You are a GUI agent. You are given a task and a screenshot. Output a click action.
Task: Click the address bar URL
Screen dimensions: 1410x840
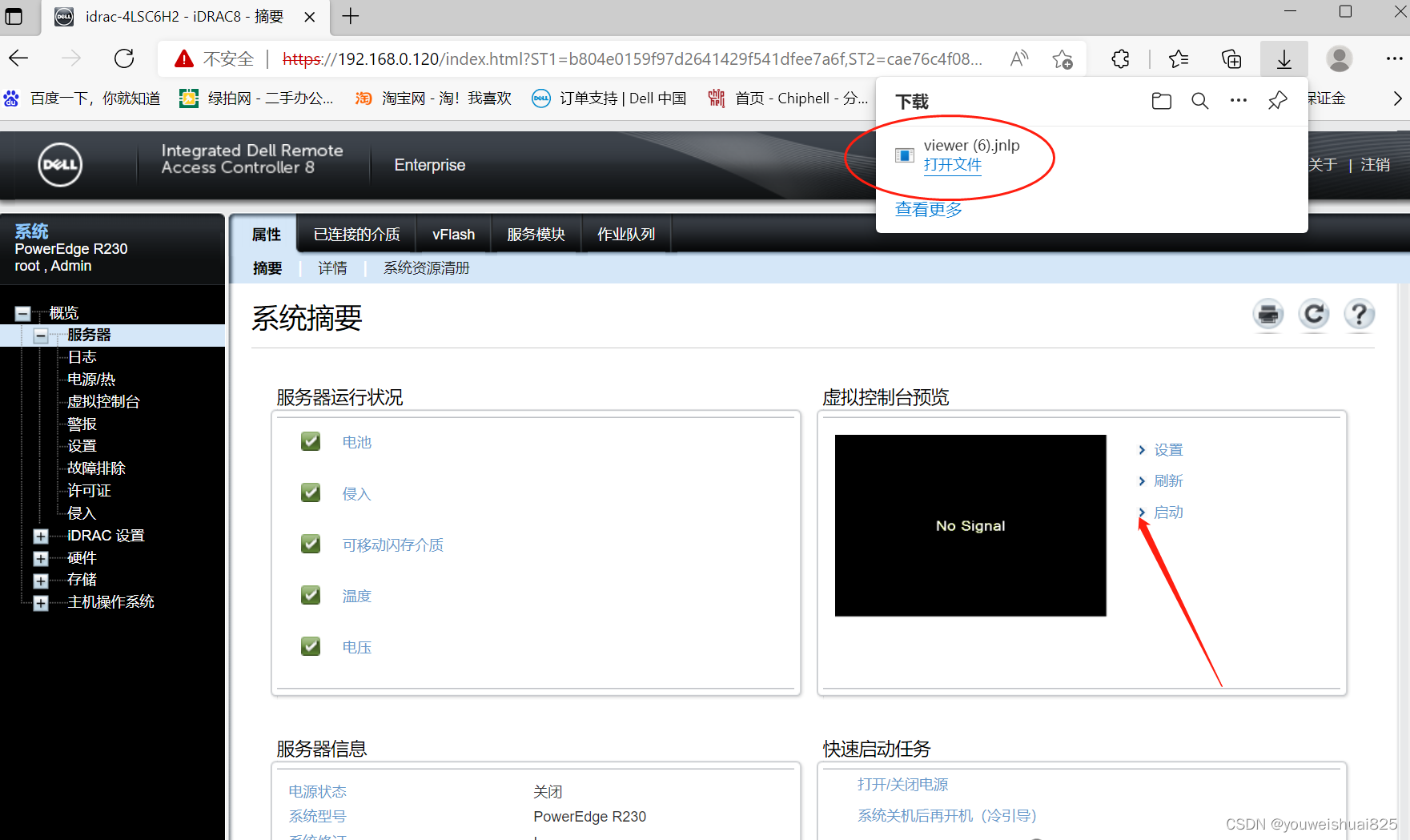pos(633,59)
